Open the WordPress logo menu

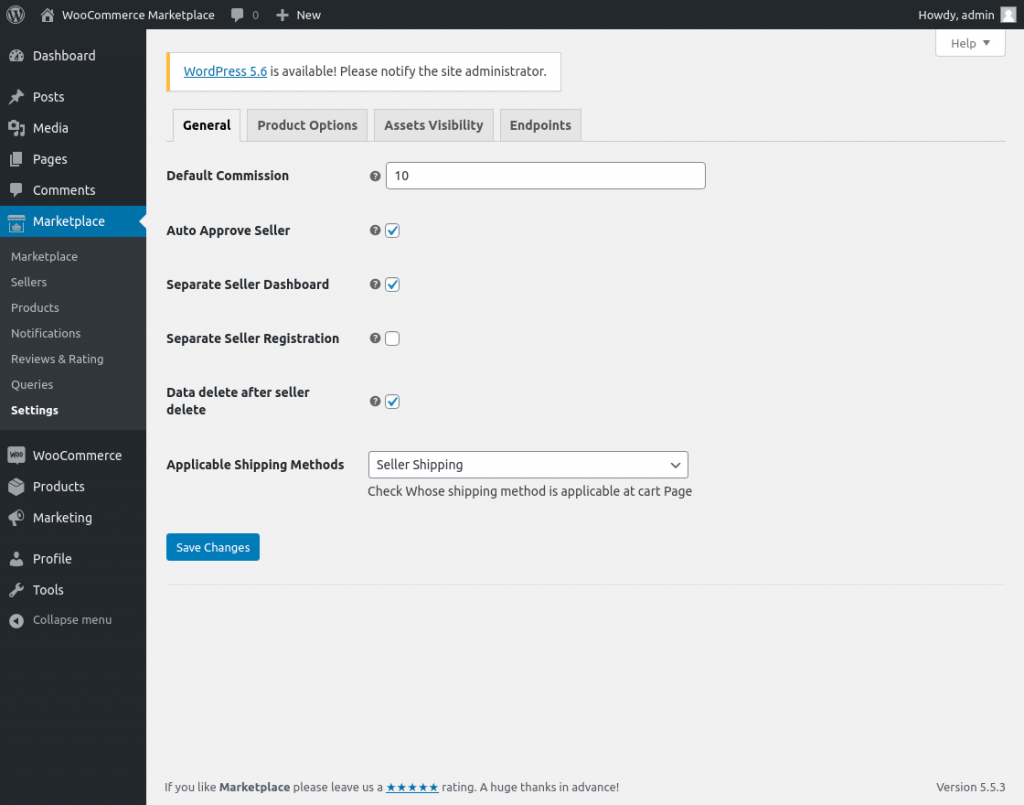click(16, 14)
